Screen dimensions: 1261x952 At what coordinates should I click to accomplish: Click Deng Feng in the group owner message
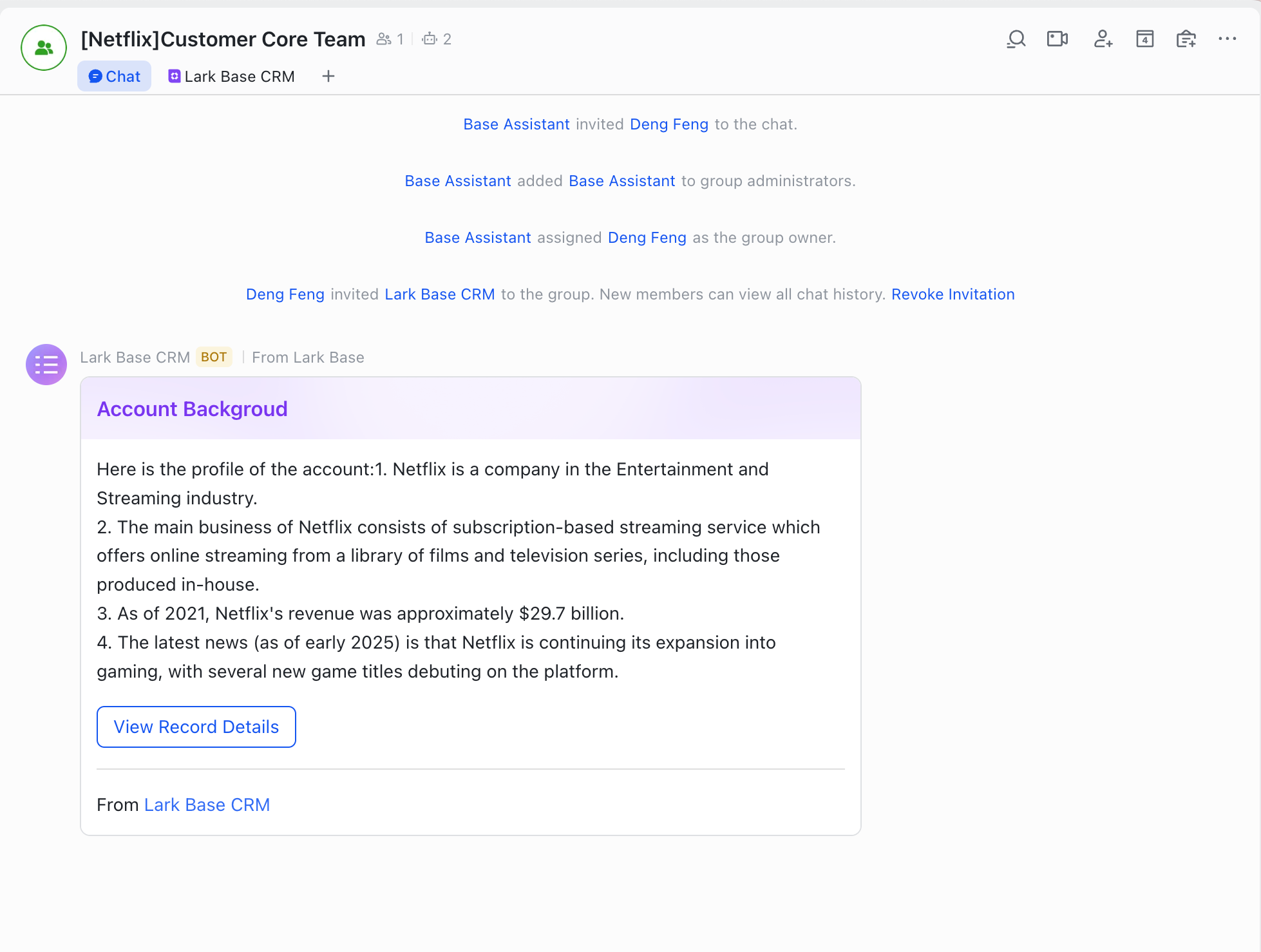tap(647, 238)
